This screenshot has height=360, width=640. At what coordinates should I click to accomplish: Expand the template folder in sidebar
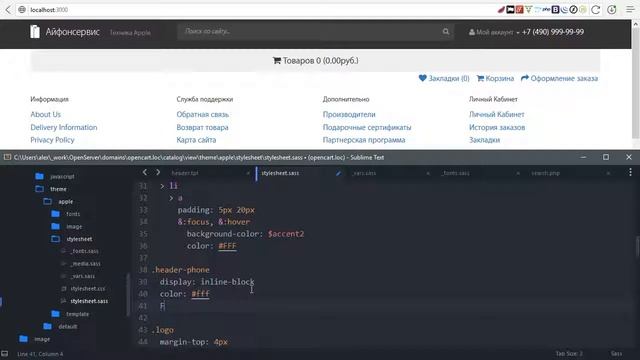point(56,313)
